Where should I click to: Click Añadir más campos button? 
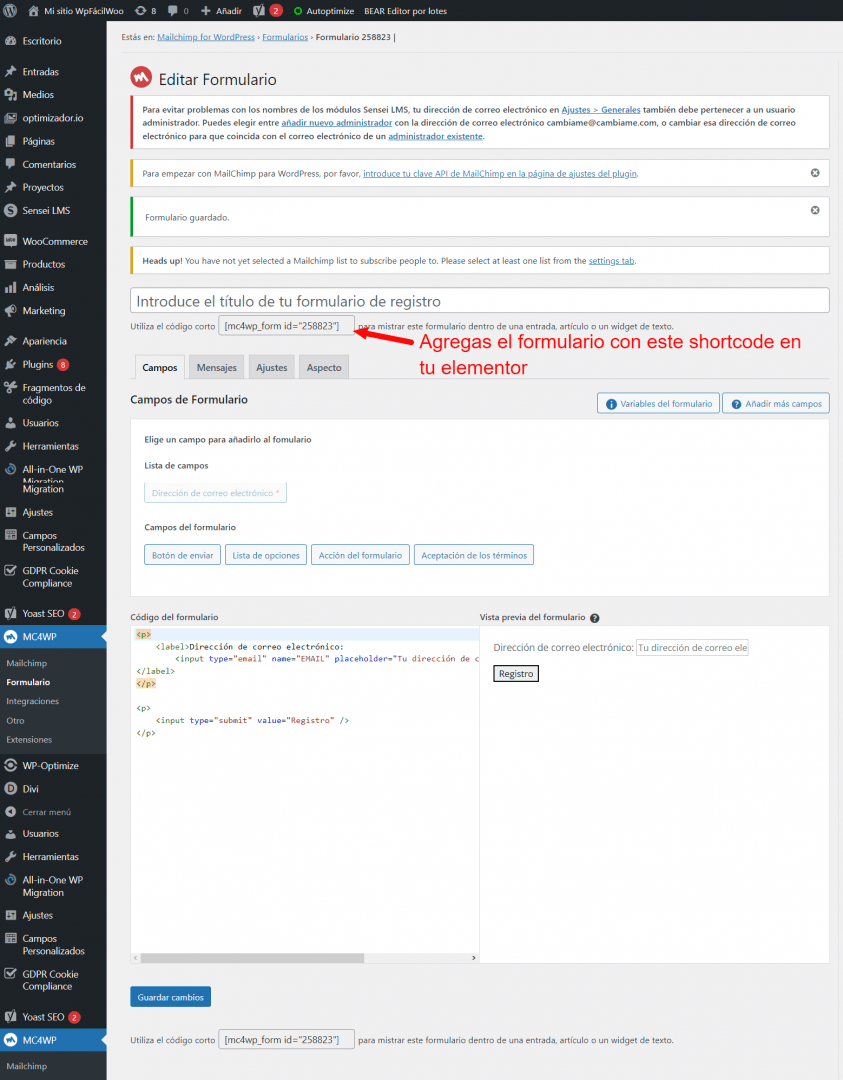point(776,404)
